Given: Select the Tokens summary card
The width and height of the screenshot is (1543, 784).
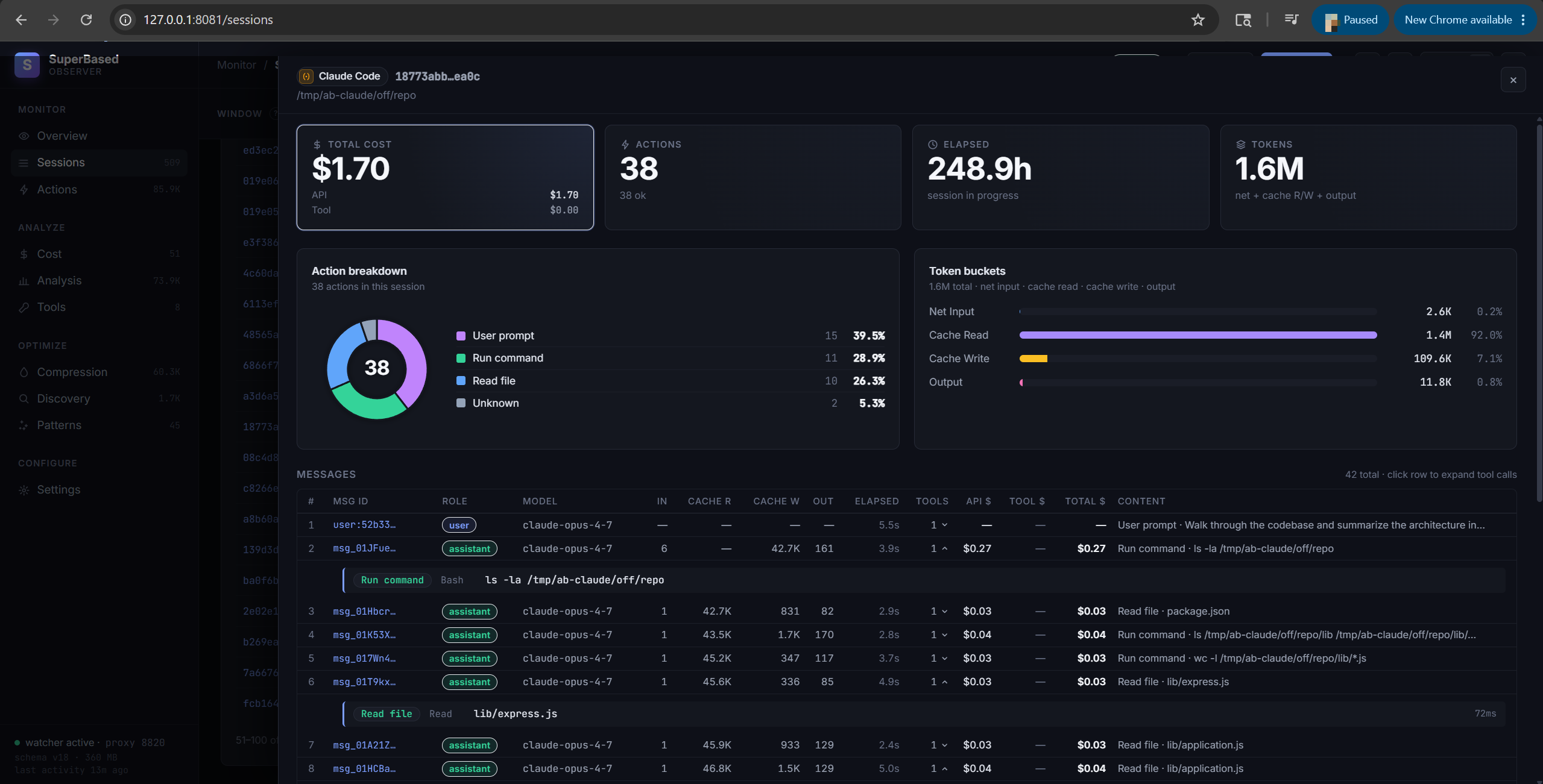Looking at the screenshot, I should click(x=1368, y=177).
